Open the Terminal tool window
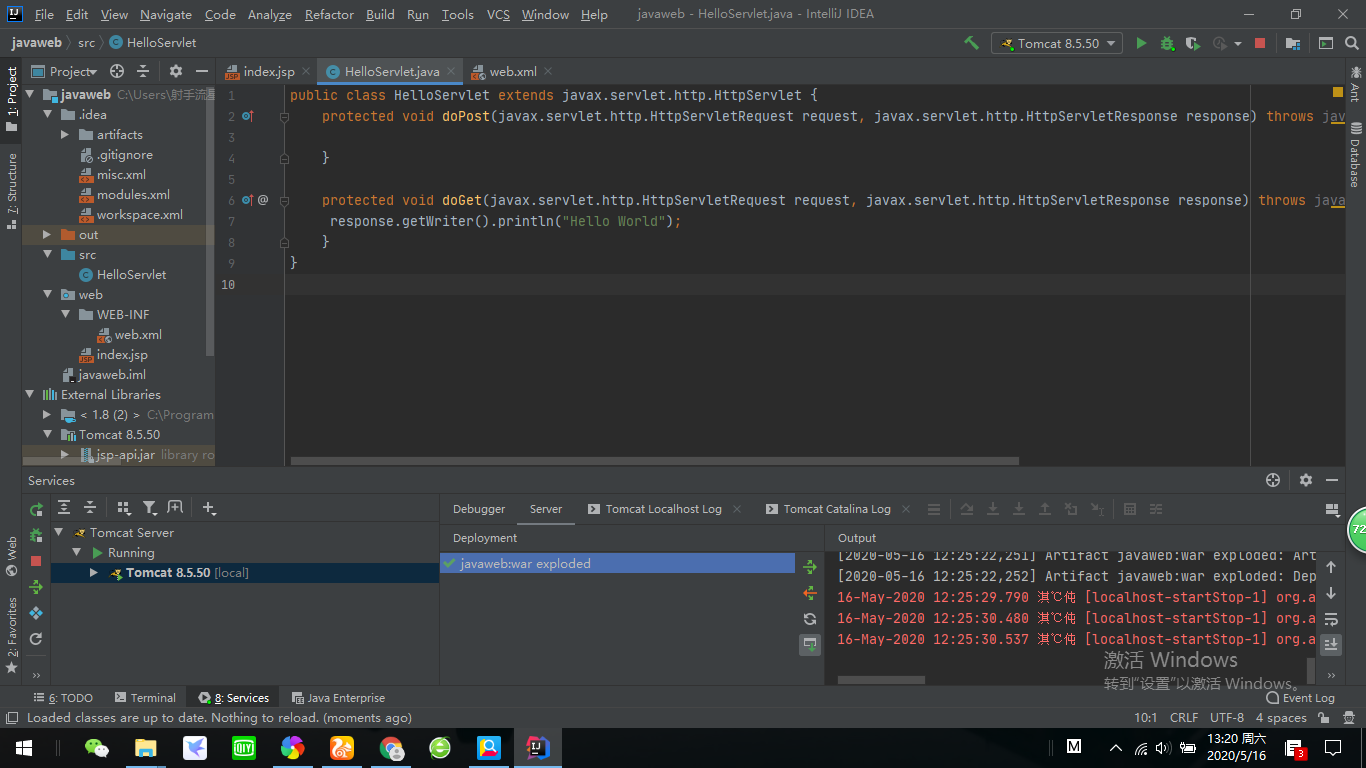The image size is (1366, 768). pos(144,698)
